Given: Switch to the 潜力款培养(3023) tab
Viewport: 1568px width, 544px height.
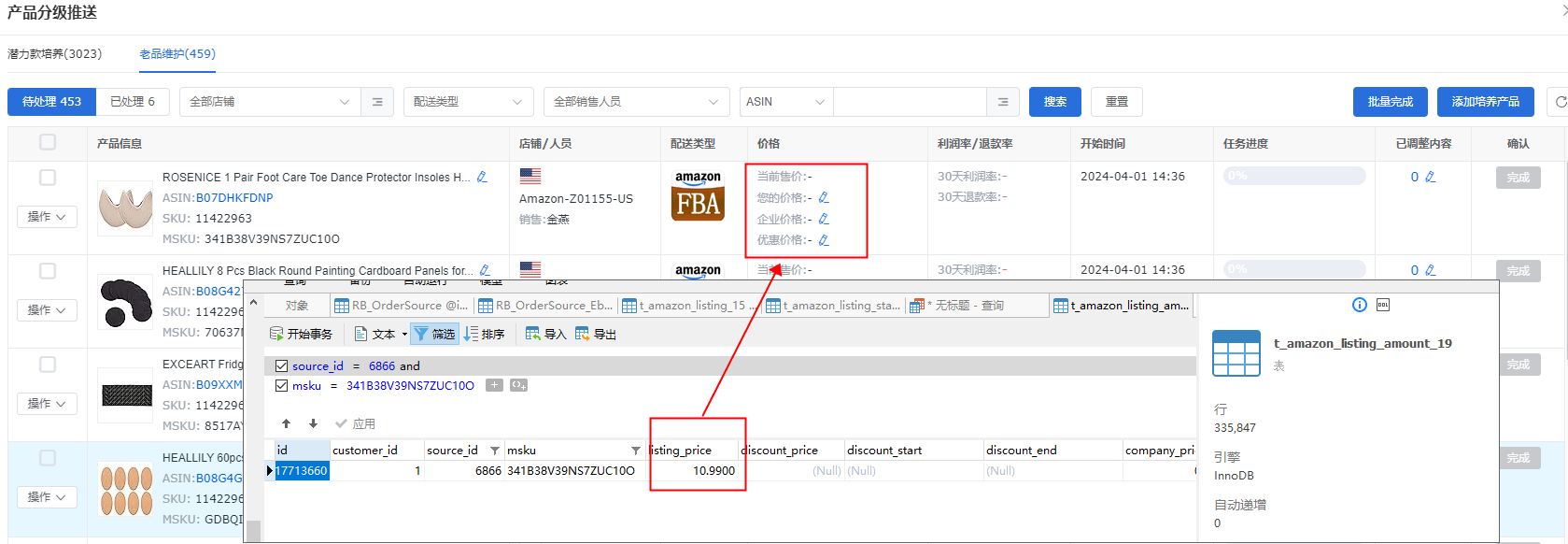Looking at the screenshot, I should (55, 54).
